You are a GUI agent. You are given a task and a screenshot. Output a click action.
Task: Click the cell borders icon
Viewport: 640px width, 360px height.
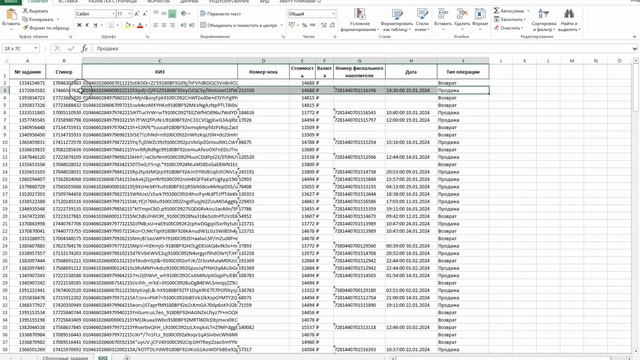click(111, 25)
